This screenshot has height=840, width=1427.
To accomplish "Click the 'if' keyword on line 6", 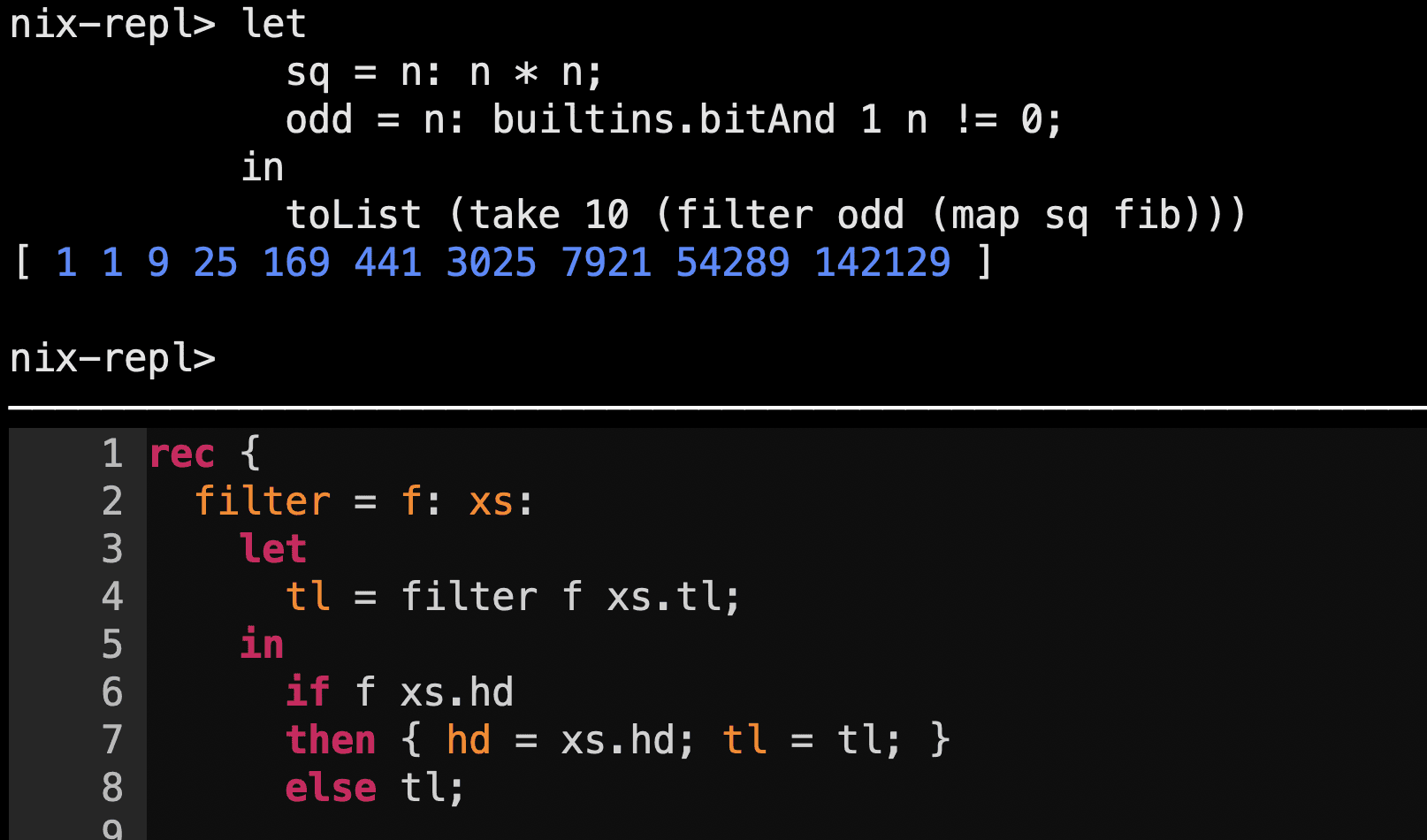I will 308,692.
